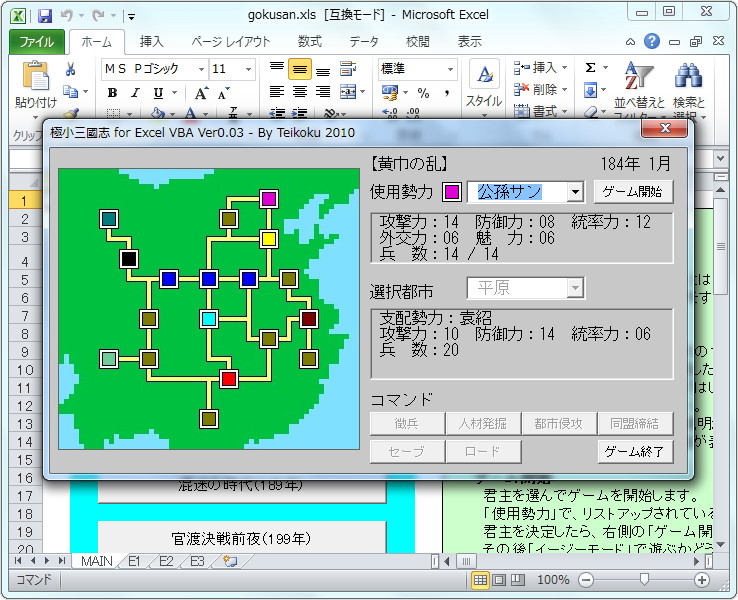Open the font name dropdown
Image resolution: width=738 pixels, height=600 pixels.
(201, 69)
